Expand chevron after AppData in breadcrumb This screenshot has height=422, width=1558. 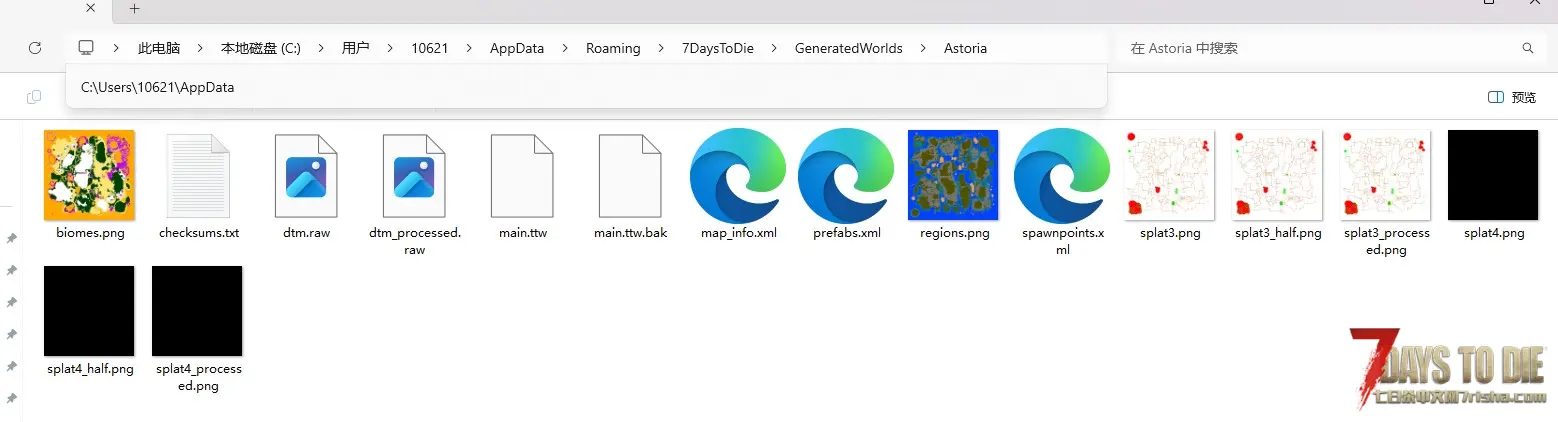click(565, 48)
